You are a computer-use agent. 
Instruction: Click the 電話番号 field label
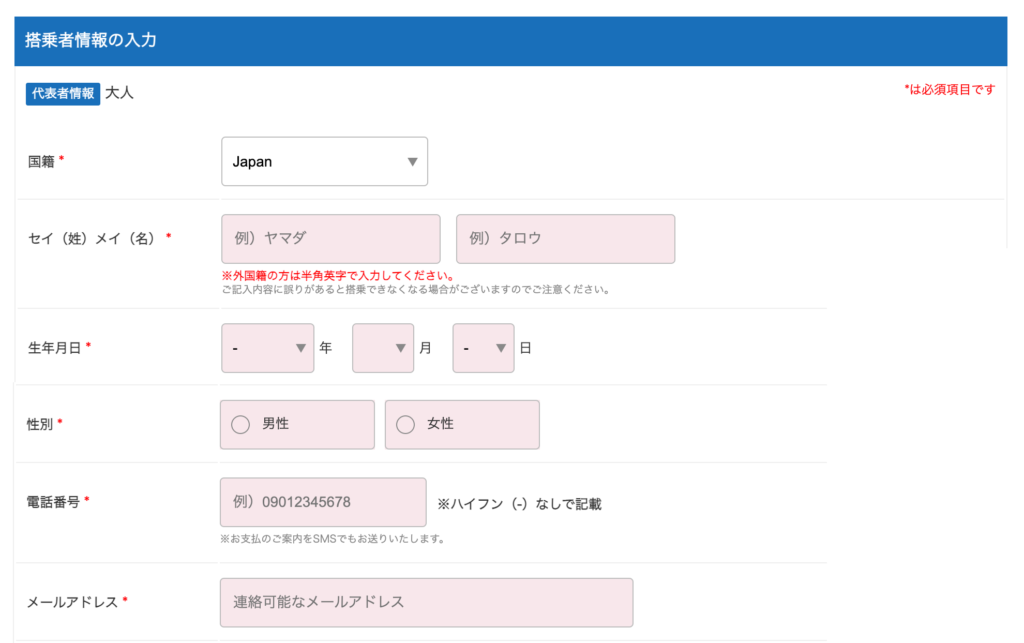(53, 501)
